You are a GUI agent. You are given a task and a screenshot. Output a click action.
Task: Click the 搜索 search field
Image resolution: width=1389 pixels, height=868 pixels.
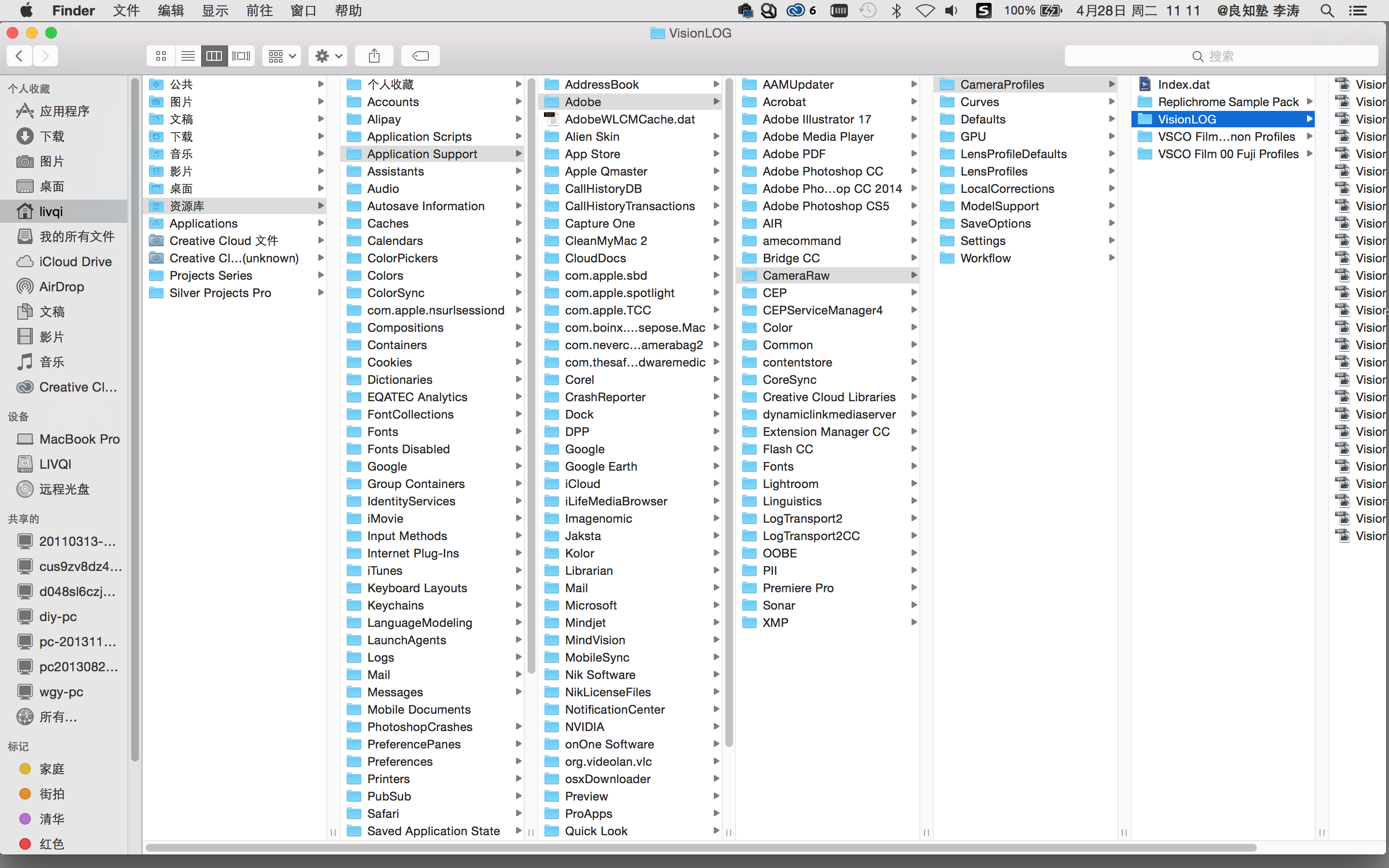1220,55
